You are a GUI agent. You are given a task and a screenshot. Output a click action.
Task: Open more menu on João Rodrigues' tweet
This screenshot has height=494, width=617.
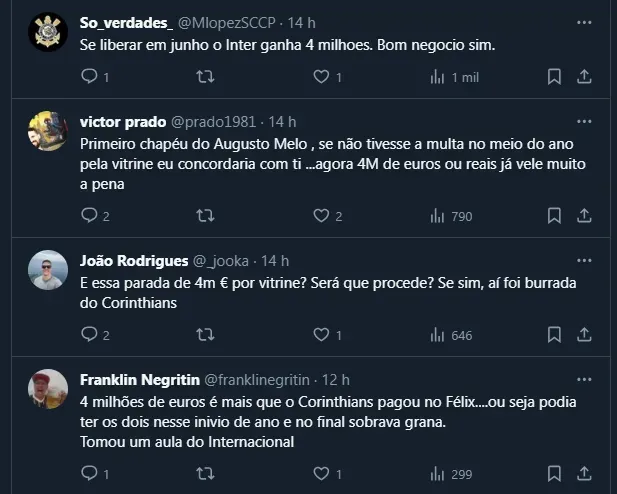tap(584, 260)
